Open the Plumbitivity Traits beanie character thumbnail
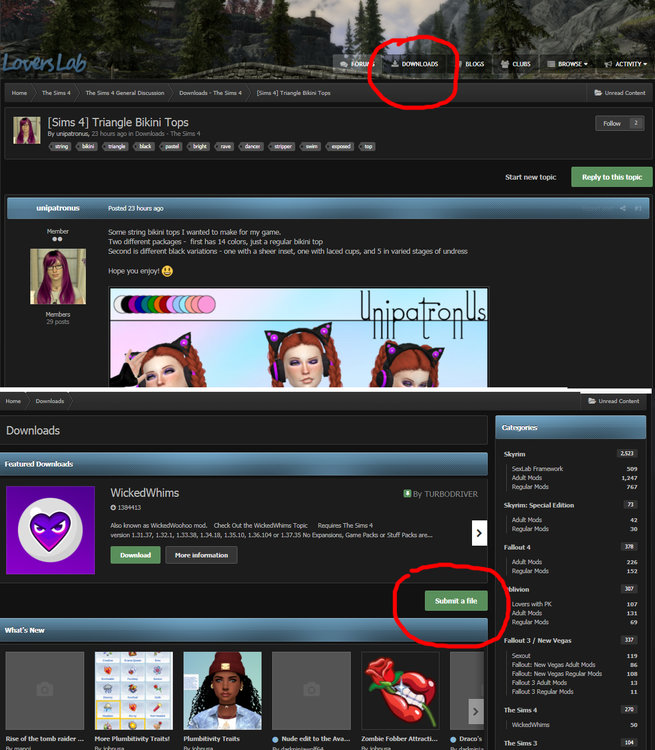This screenshot has width=655, height=750. pos(222,690)
